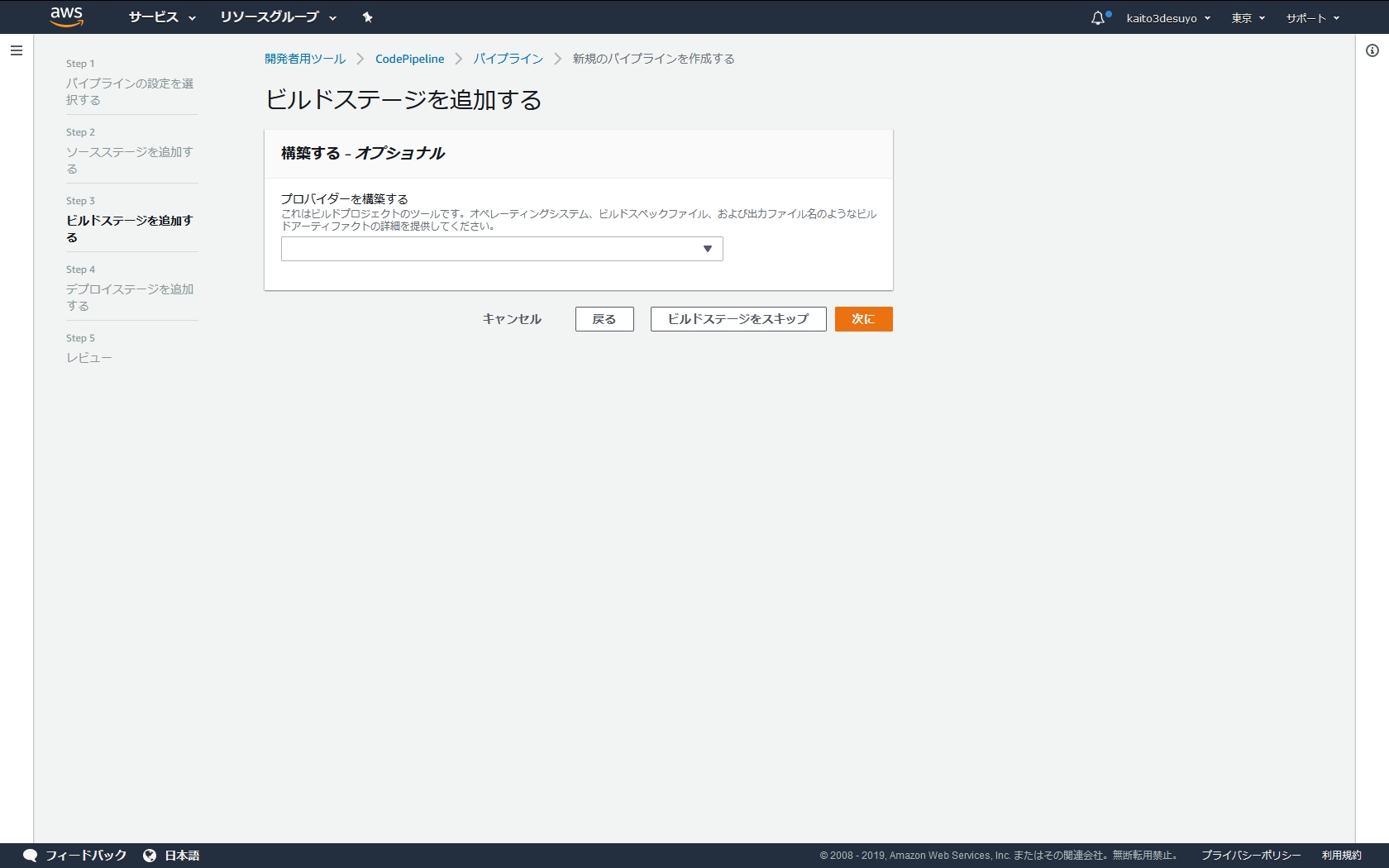
Task: Open プライバシーポリシー footer link
Action: click(1251, 856)
